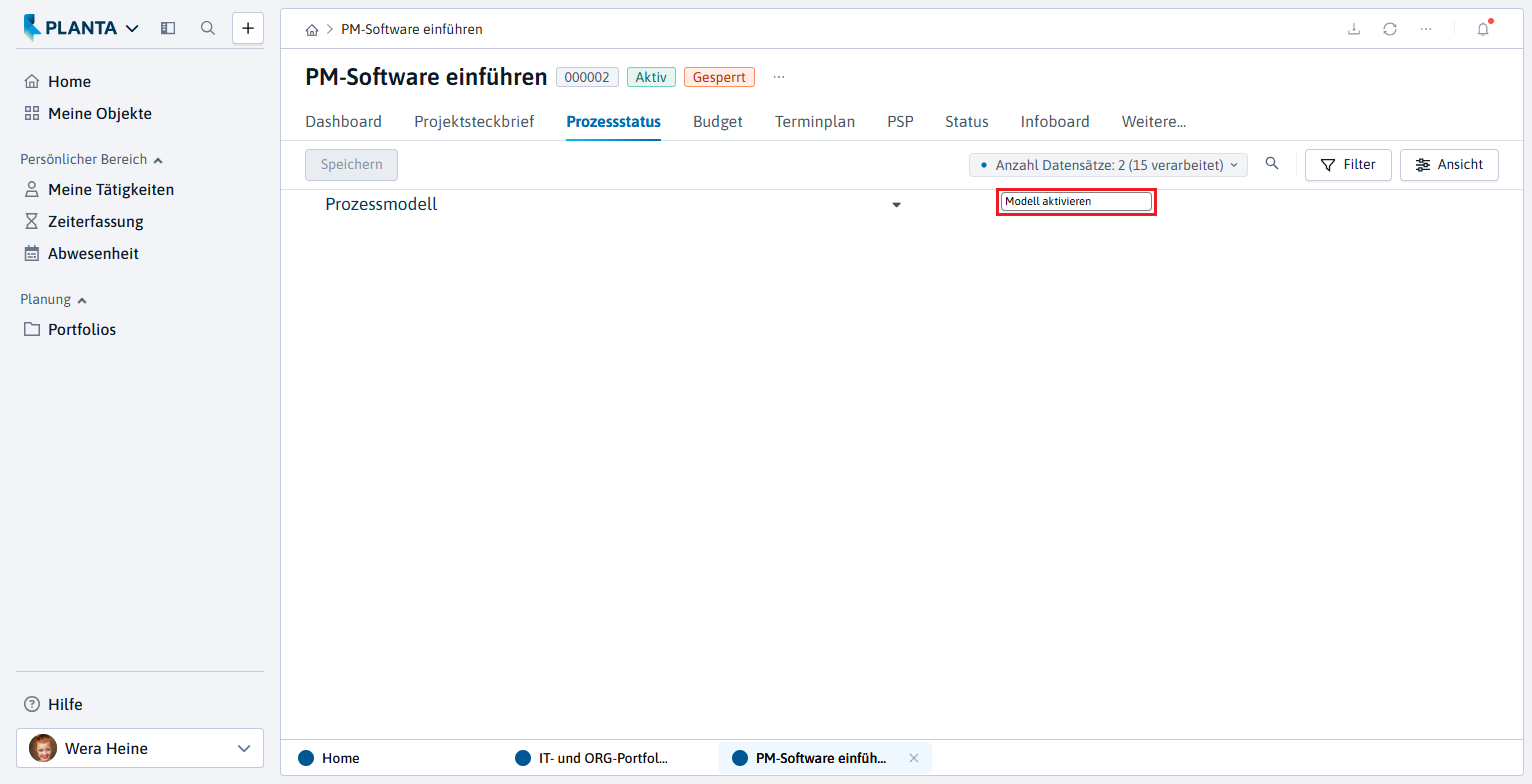Open the Budget tab
Viewport: 1532px width, 784px height.
[x=718, y=122]
